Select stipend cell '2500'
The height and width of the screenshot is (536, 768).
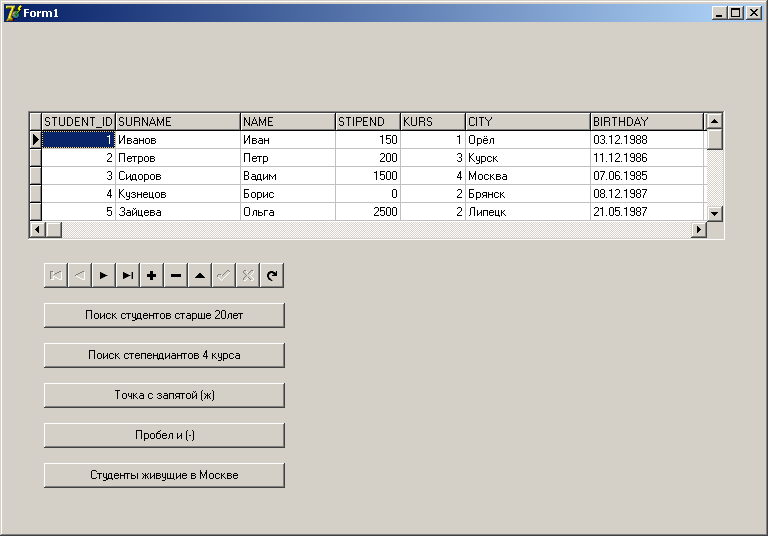(368, 212)
